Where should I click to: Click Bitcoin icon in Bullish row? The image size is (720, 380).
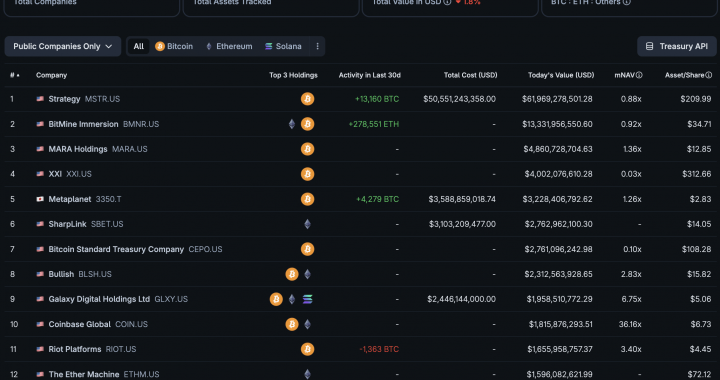point(292,274)
